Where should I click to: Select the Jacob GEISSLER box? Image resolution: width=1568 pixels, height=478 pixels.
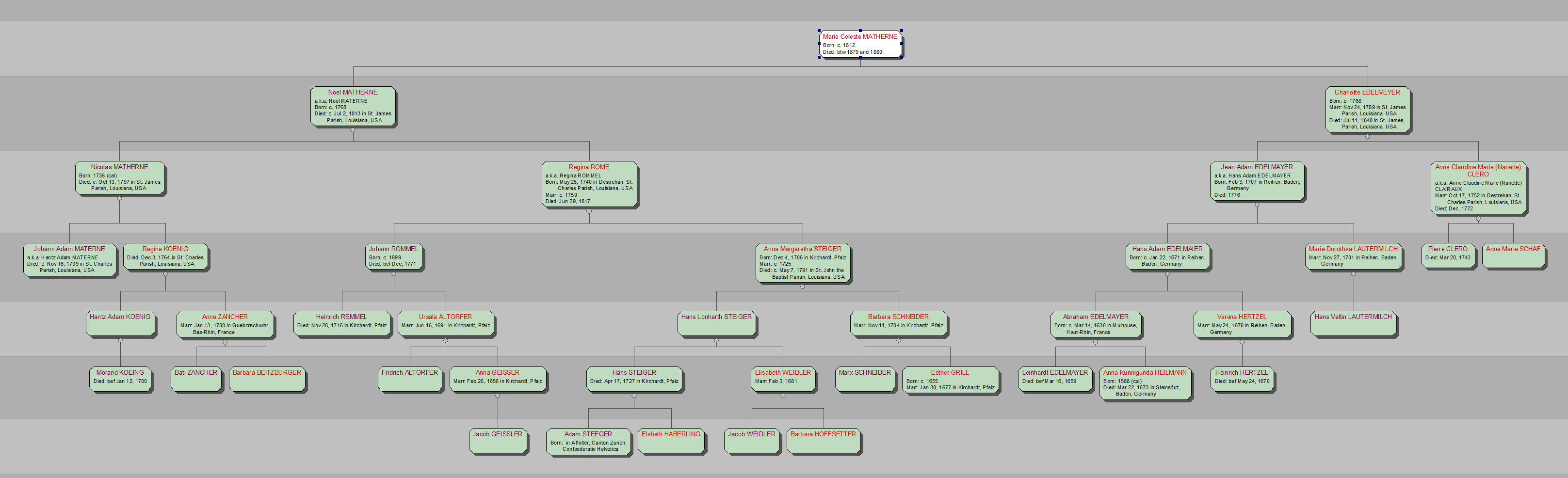click(x=497, y=441)
